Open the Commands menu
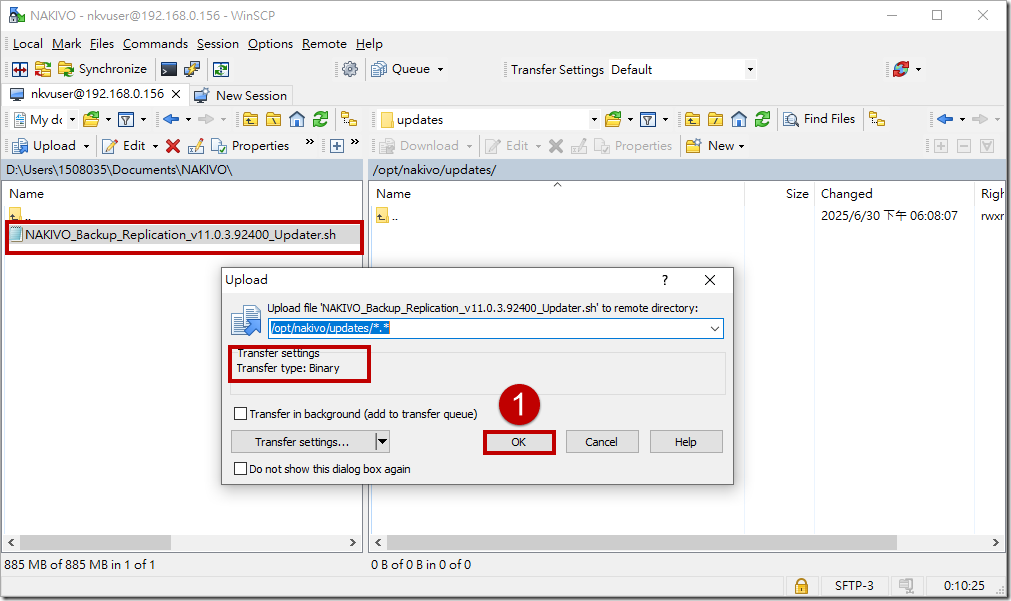1011x601 pixels. coord(155,44)
